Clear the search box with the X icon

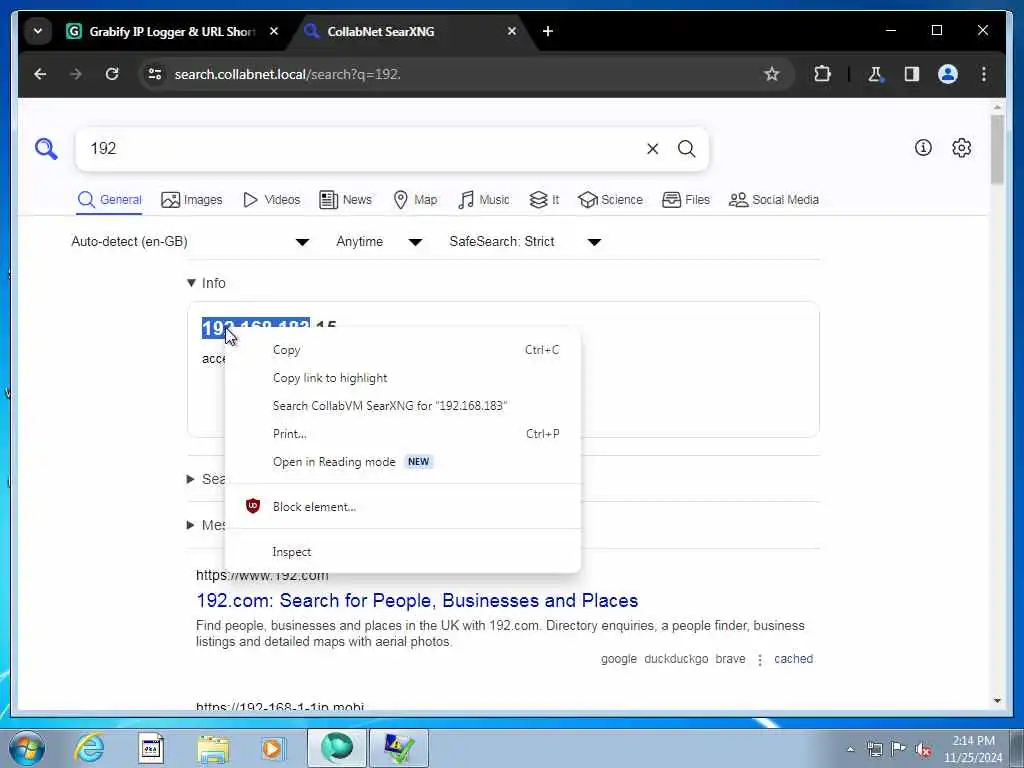pyautogui.click(x=652, y=149)
